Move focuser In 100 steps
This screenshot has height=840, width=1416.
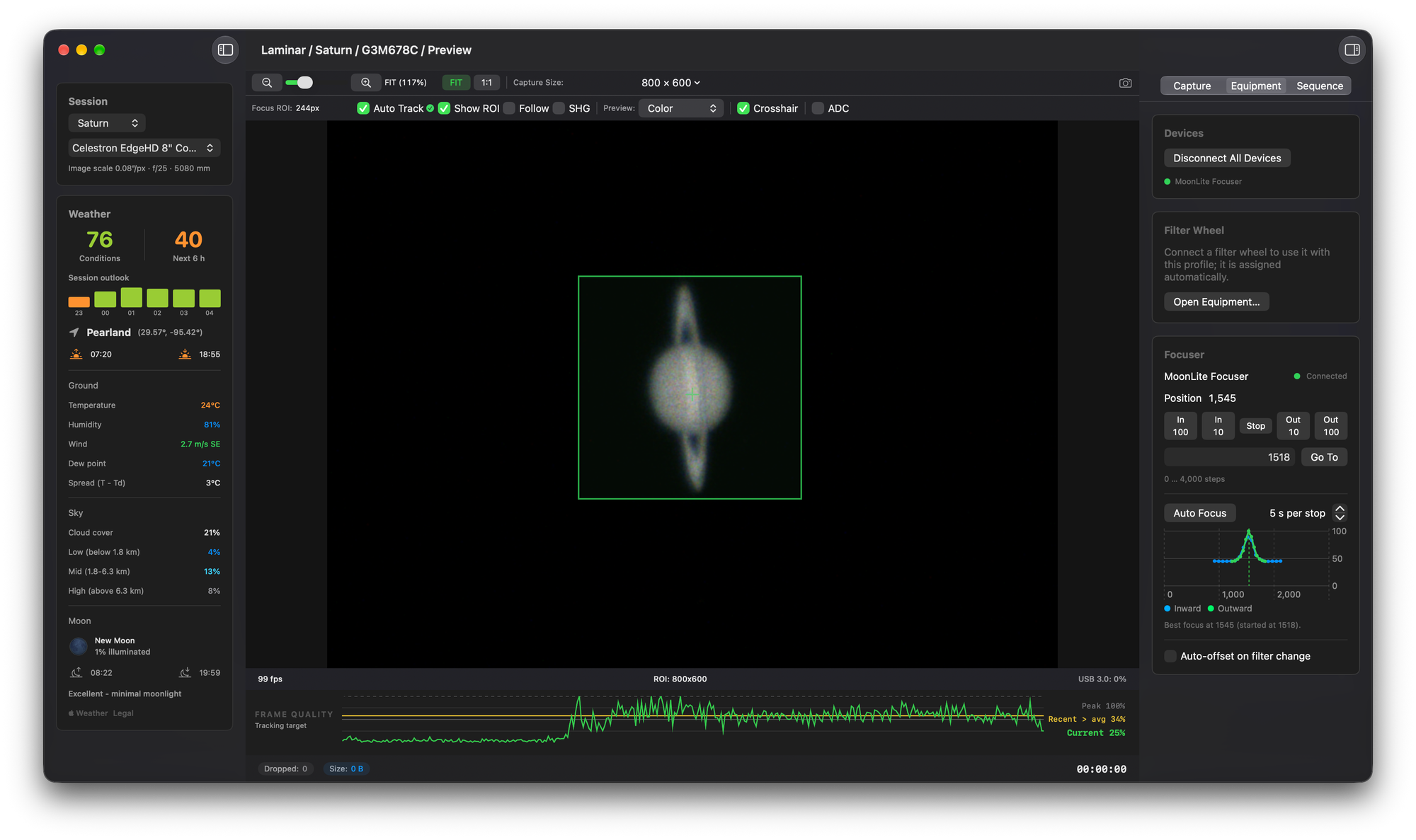[x=1180, y=426]
